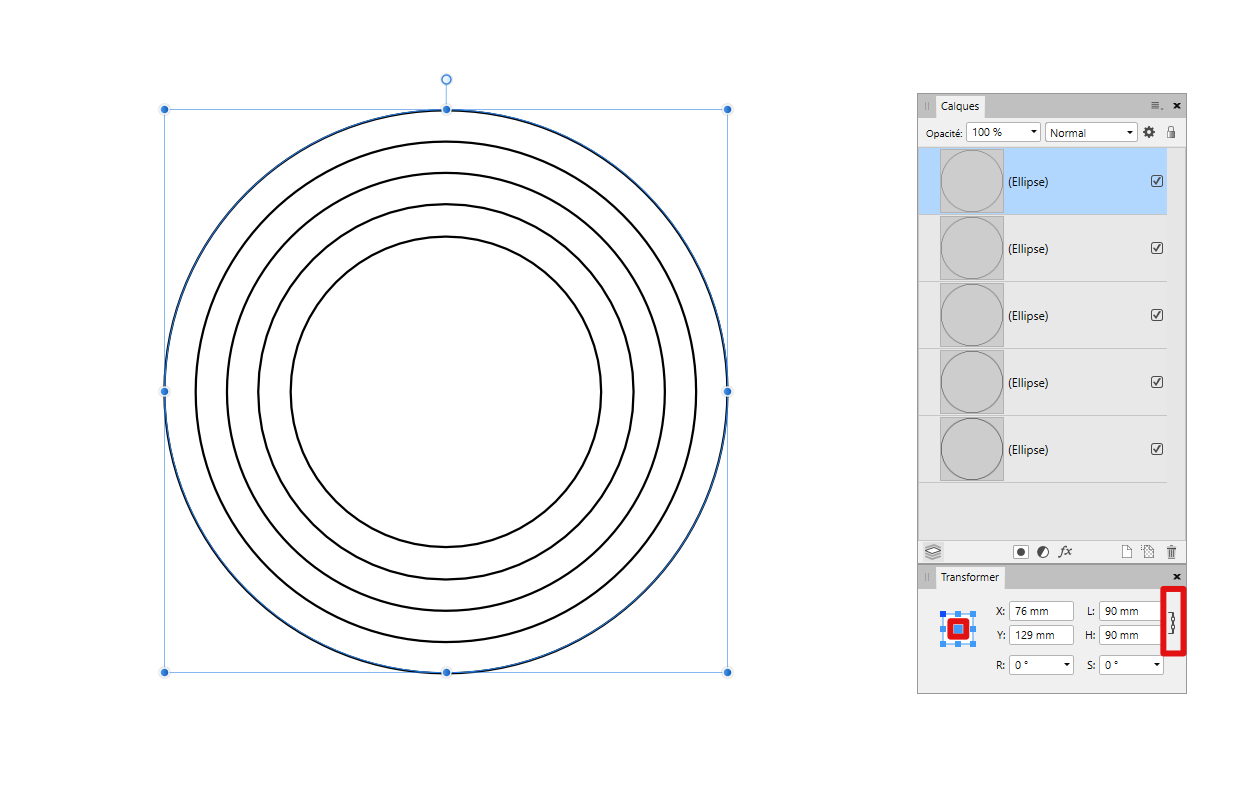Switch to the Transformer tab

[x=969, y=577]
